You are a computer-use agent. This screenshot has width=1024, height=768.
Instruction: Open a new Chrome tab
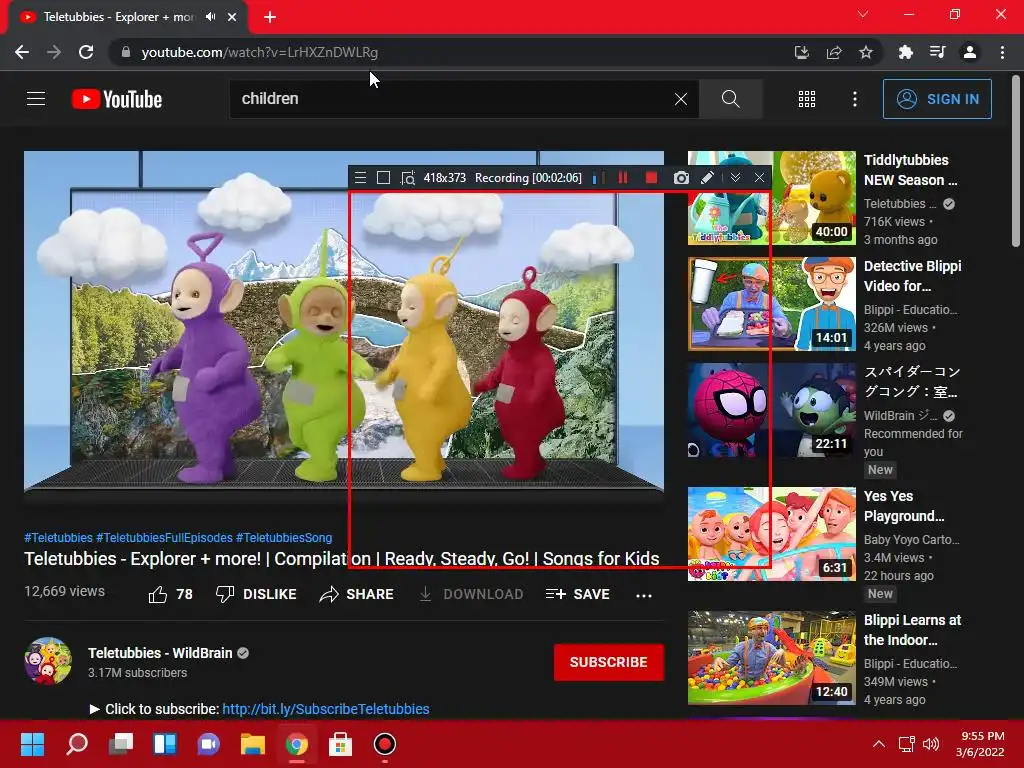click(x=270, y=17)
